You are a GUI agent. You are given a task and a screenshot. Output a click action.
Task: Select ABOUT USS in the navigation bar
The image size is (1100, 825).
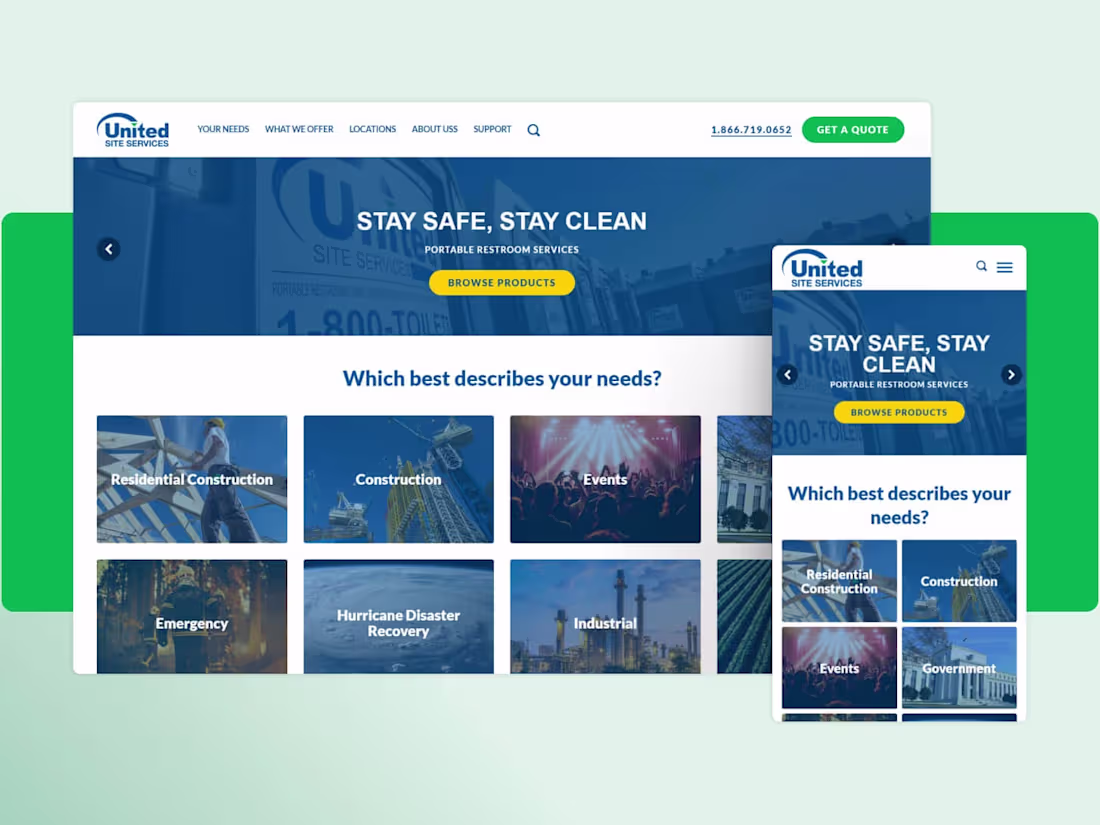(x=434, y=129)
